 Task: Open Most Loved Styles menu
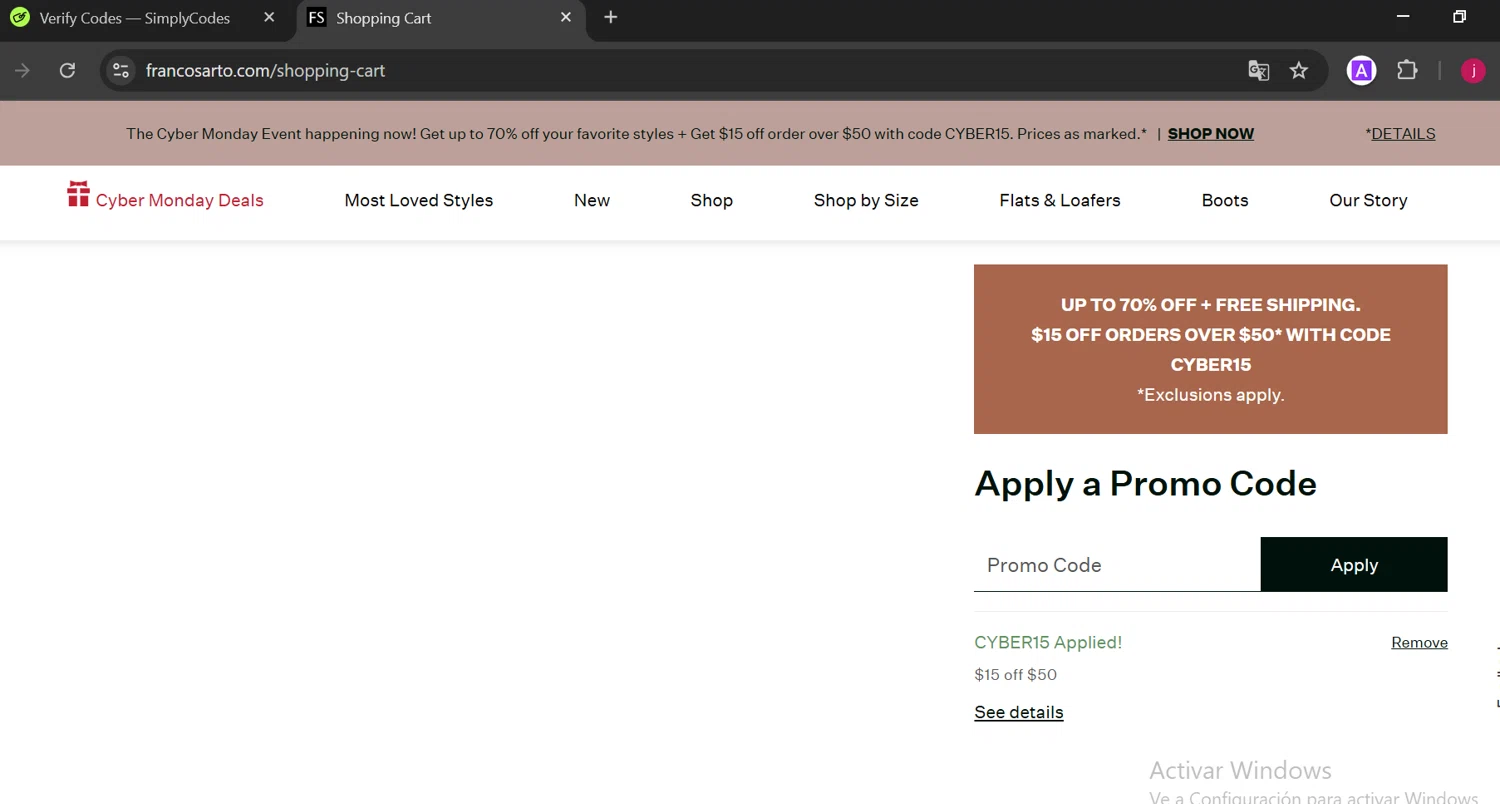(x=419, y=200)
